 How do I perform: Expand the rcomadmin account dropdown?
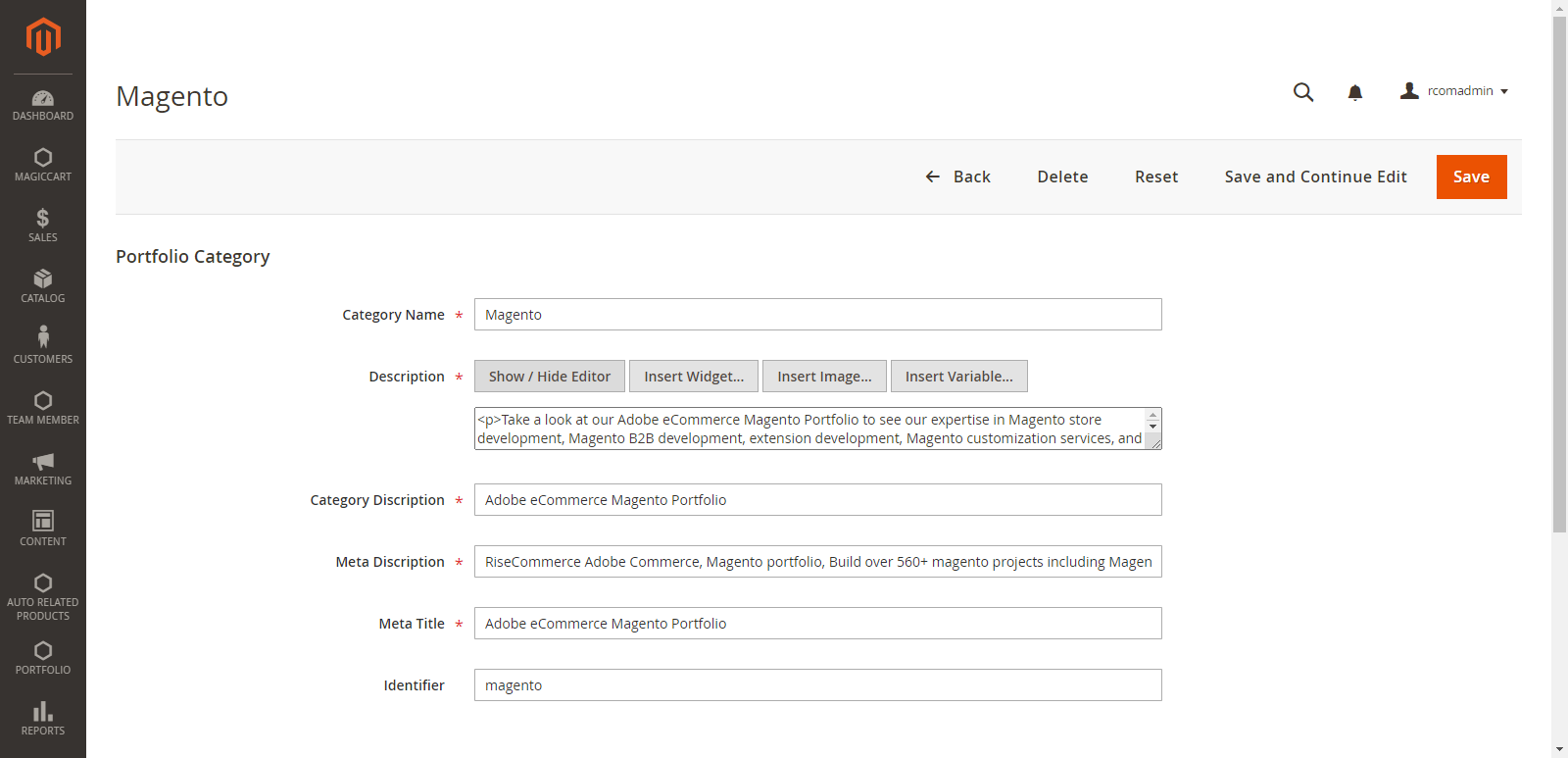(x=1454, y=91)
